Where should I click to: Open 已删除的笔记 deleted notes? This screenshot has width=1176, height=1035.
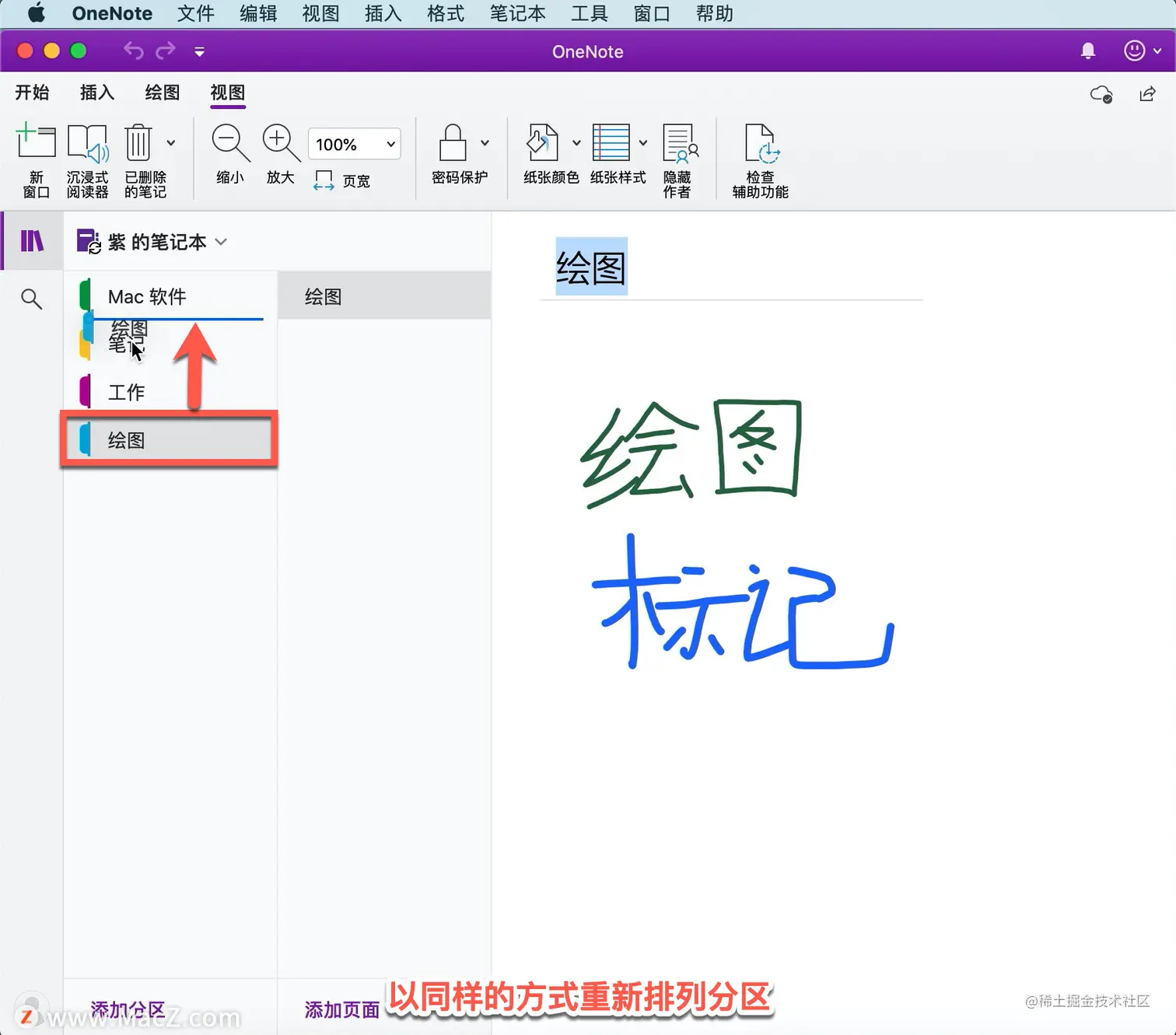(145, 160)
